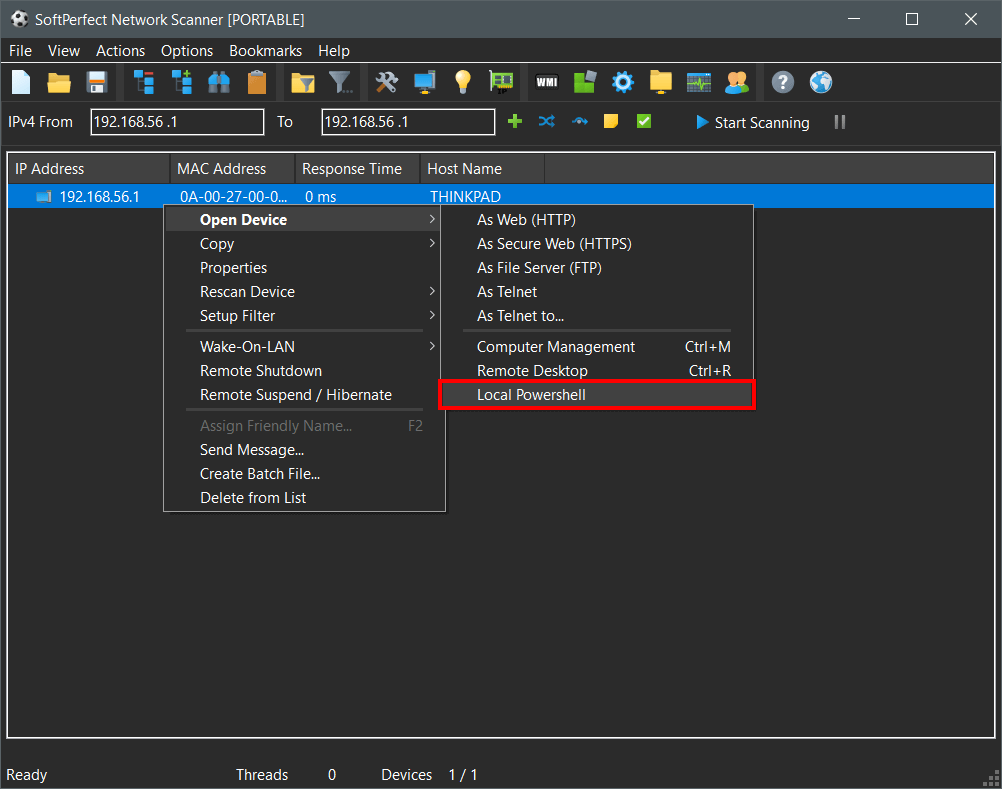Click the IPv4 From address field

(178, 122)
